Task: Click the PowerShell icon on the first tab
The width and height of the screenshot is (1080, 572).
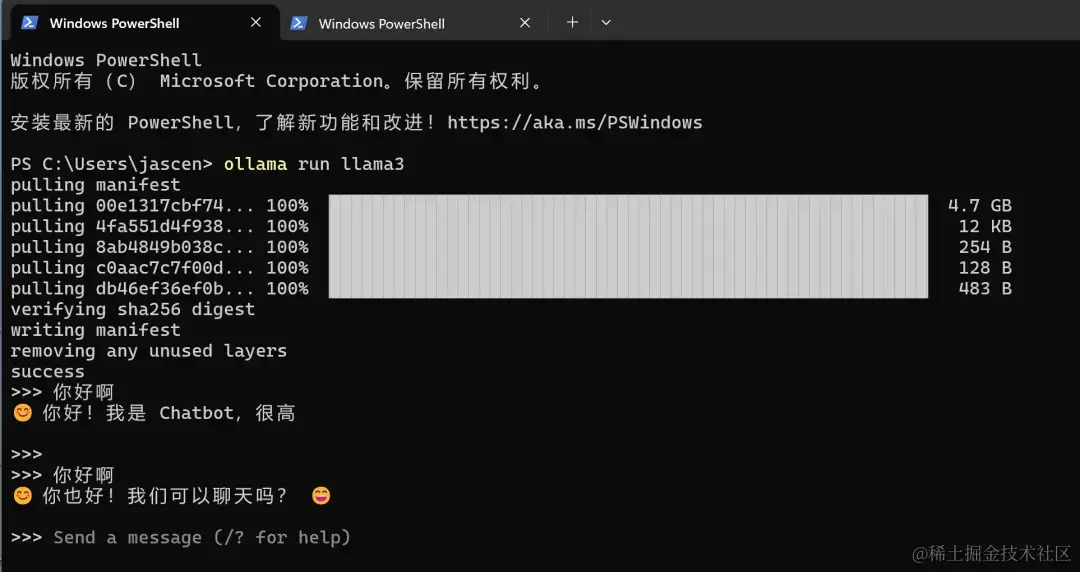Action: (29, 23)
